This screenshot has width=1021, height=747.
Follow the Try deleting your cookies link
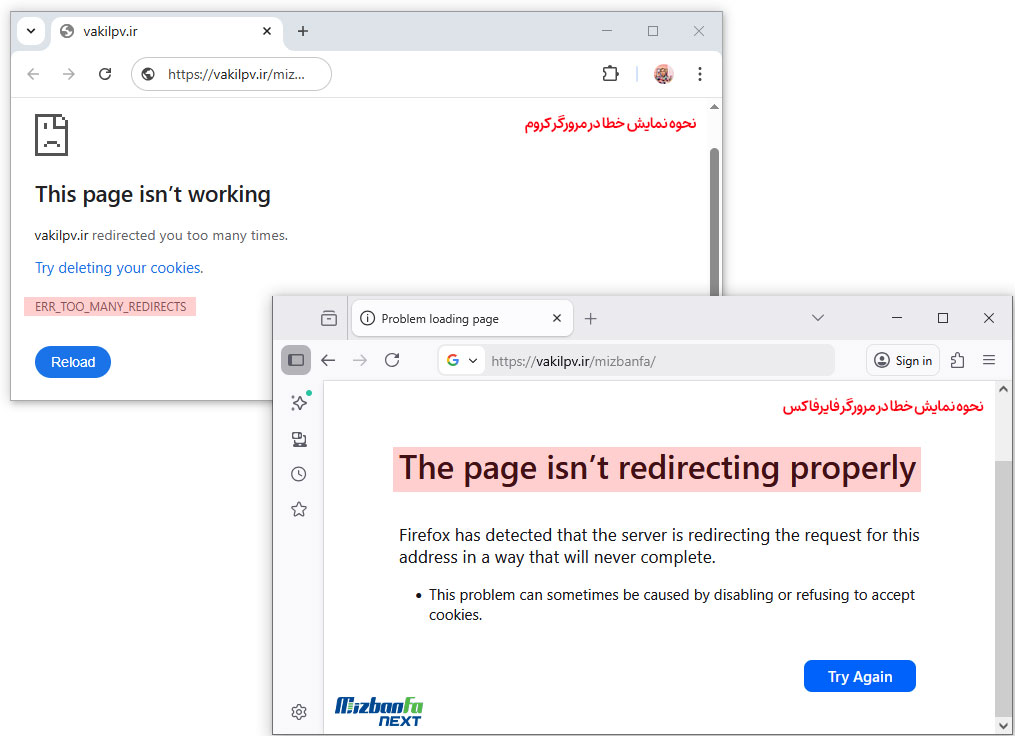[x=117, y=268]
